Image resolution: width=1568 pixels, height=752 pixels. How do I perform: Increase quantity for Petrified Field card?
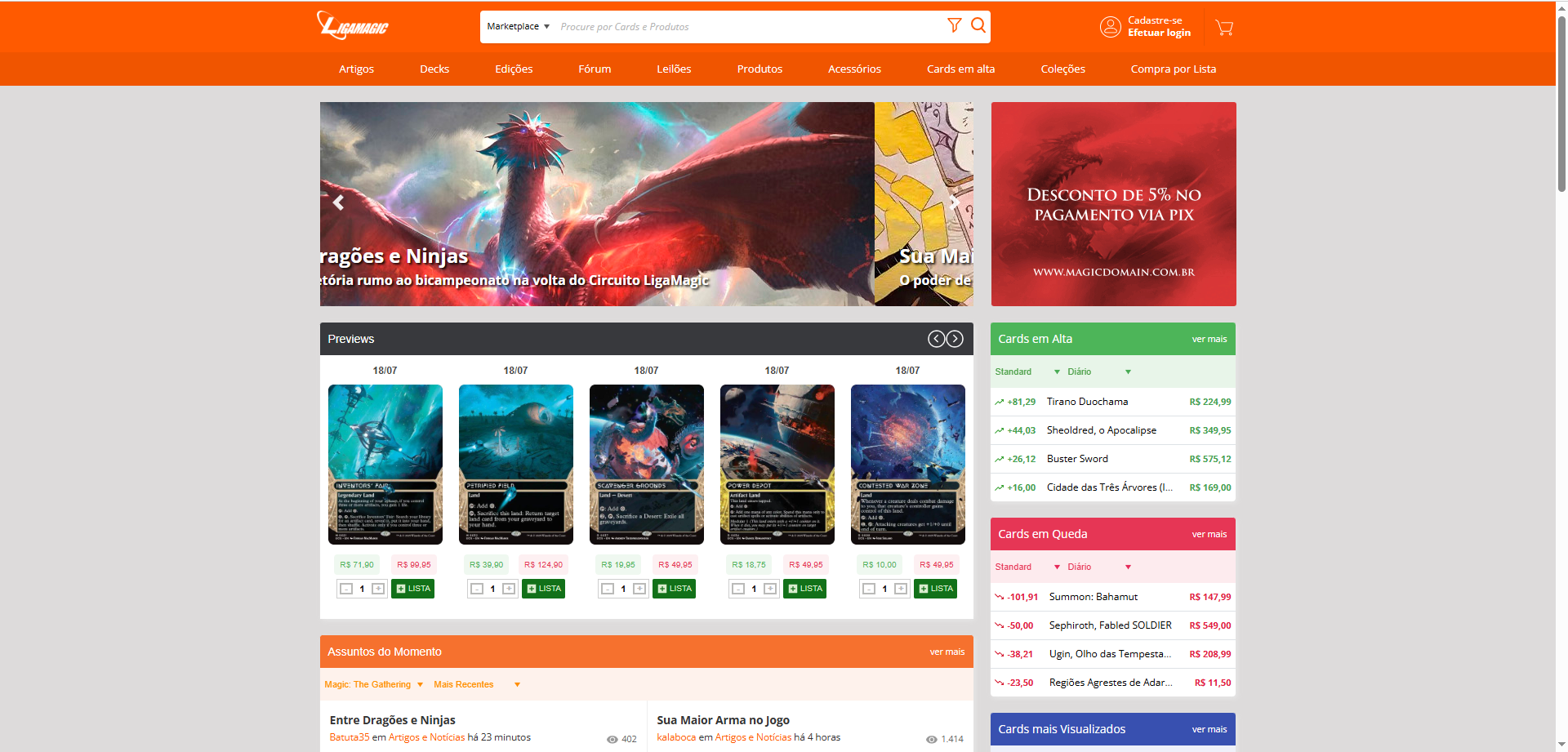point(509,589)
